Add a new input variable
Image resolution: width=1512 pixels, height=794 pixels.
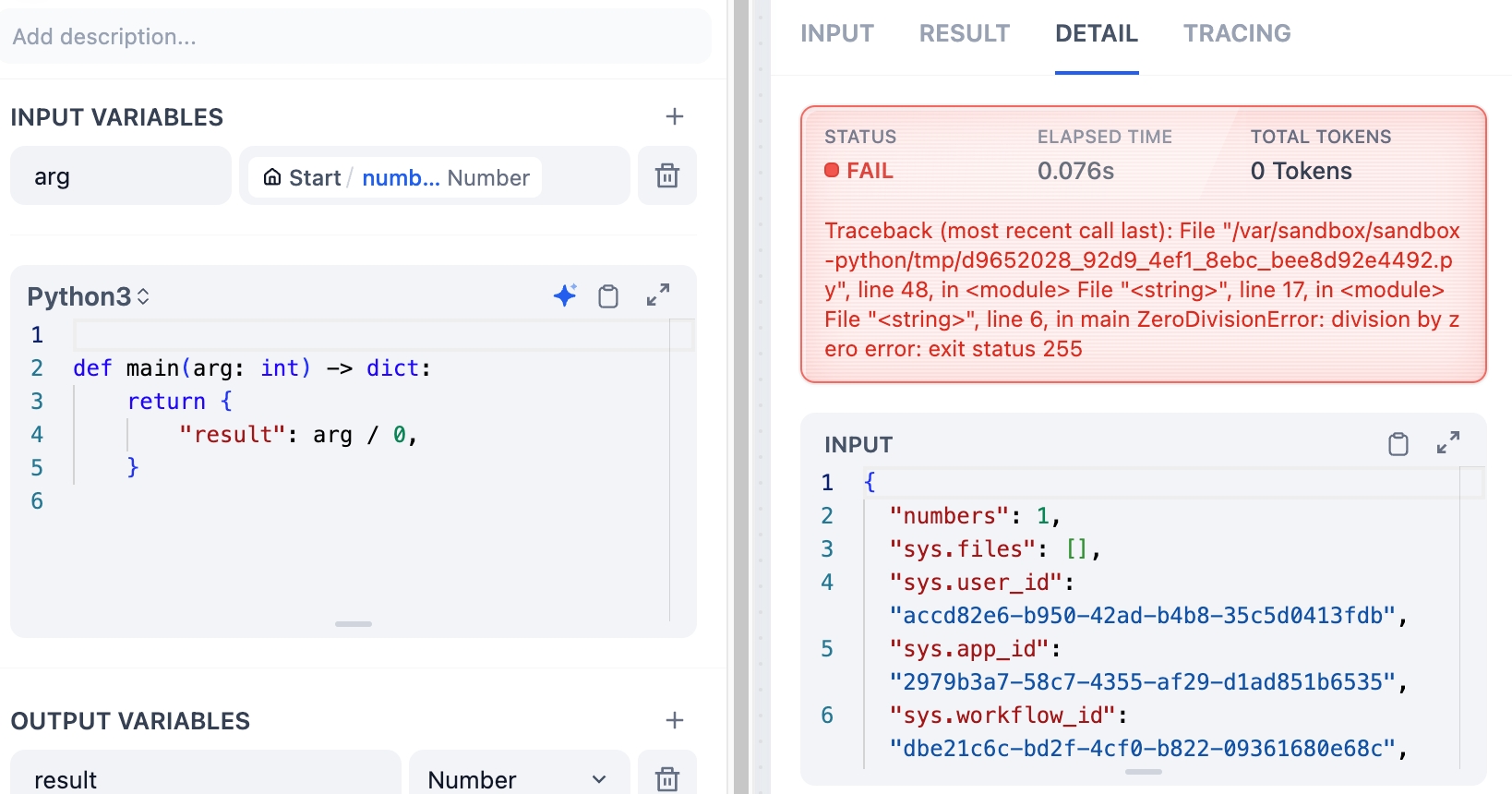(x=675, y=116)
